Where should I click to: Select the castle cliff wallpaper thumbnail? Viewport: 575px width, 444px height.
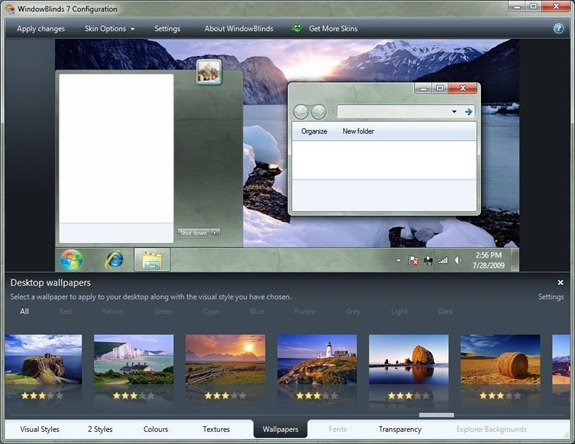pos(44,359)
